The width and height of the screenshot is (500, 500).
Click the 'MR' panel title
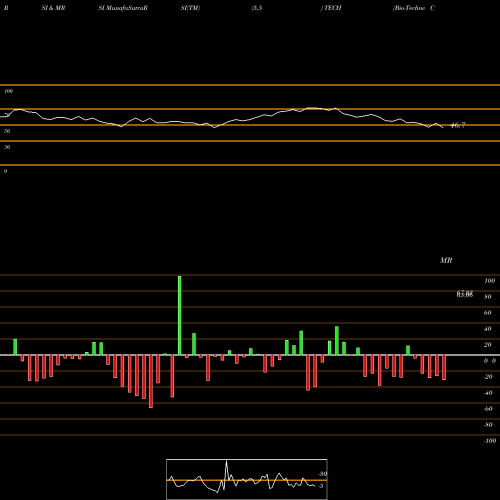[x=446, y=260]
